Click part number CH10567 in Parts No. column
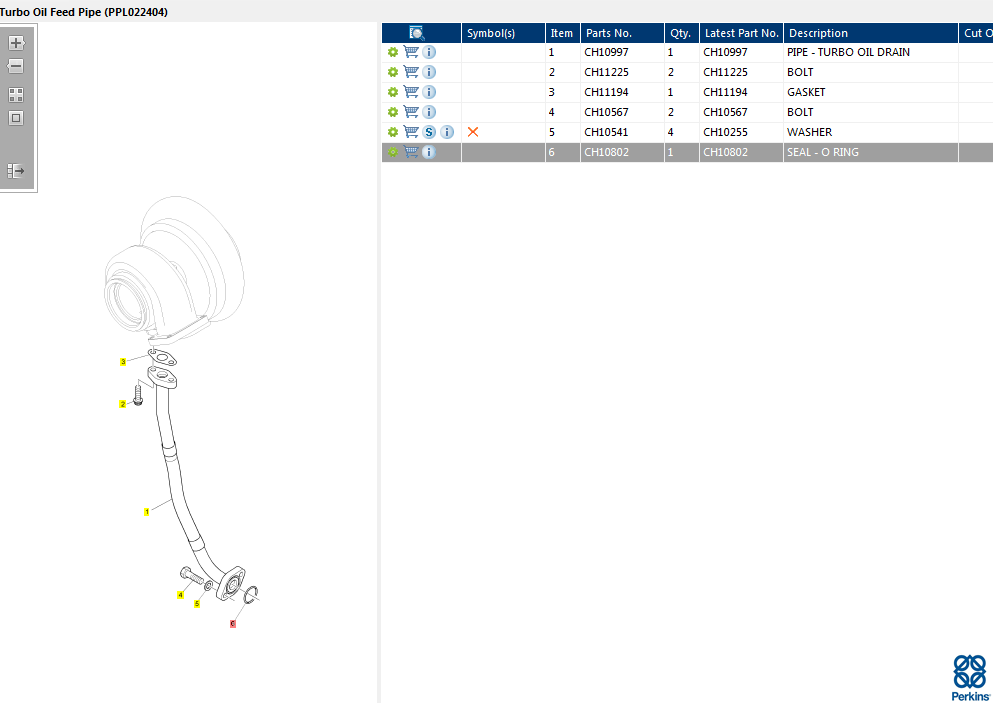 606,112
